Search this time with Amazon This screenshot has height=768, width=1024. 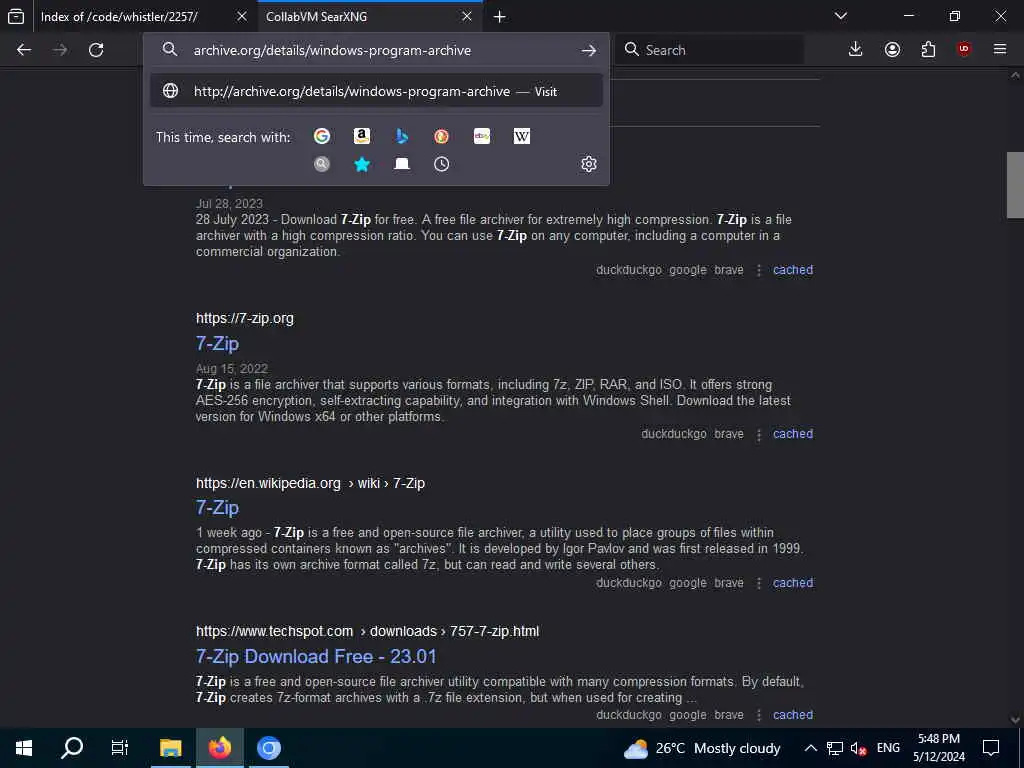[x=362, y=136]
